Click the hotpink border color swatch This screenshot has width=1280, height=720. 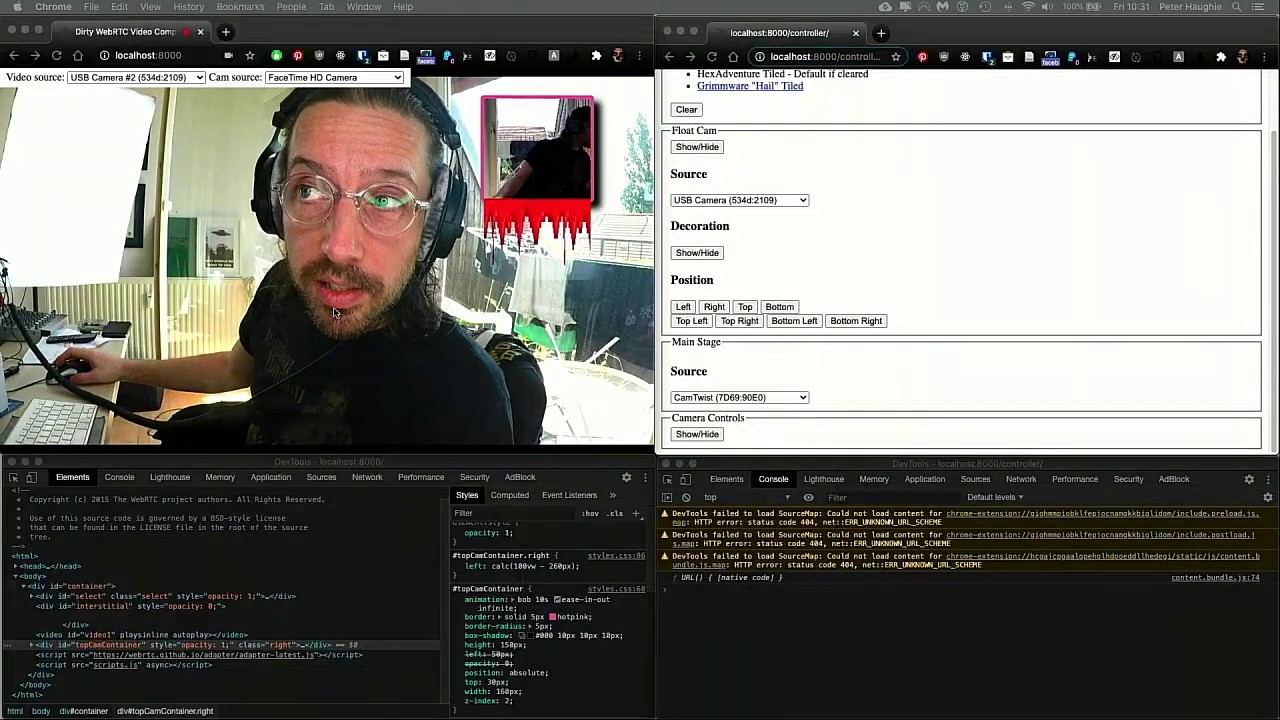552,617
